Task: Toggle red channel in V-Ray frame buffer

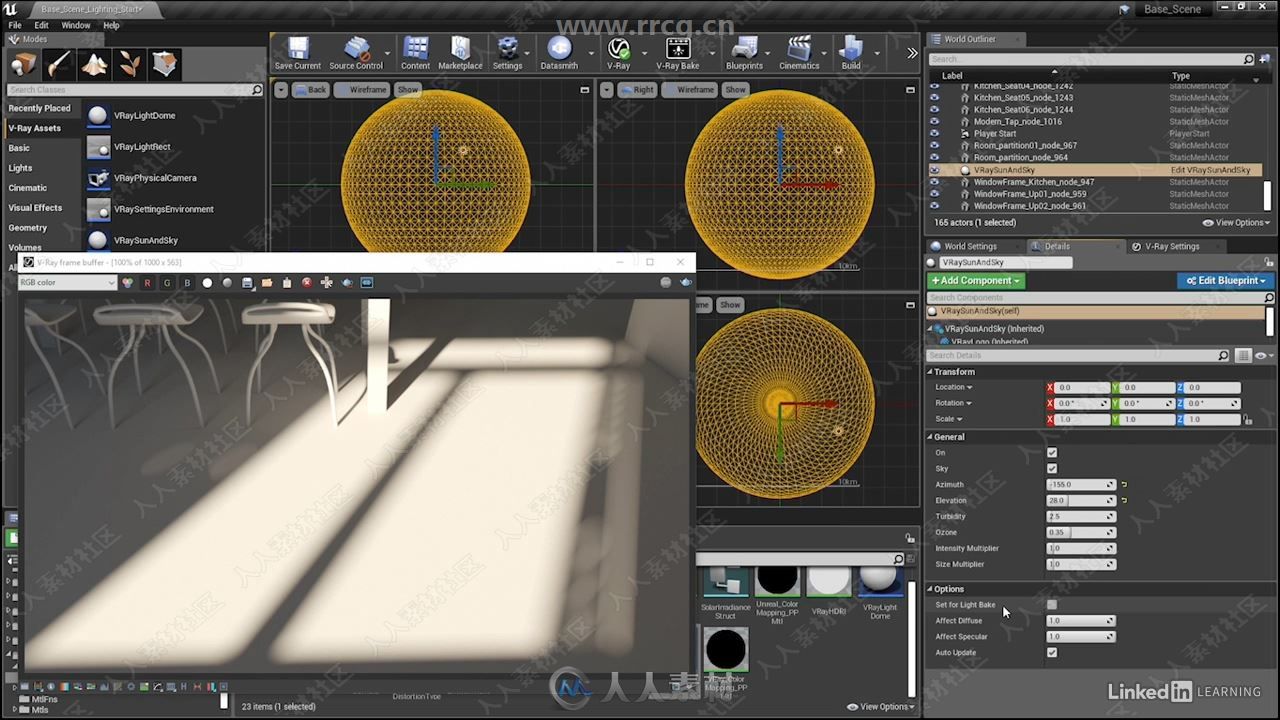Action: click(x=147, y=283)
